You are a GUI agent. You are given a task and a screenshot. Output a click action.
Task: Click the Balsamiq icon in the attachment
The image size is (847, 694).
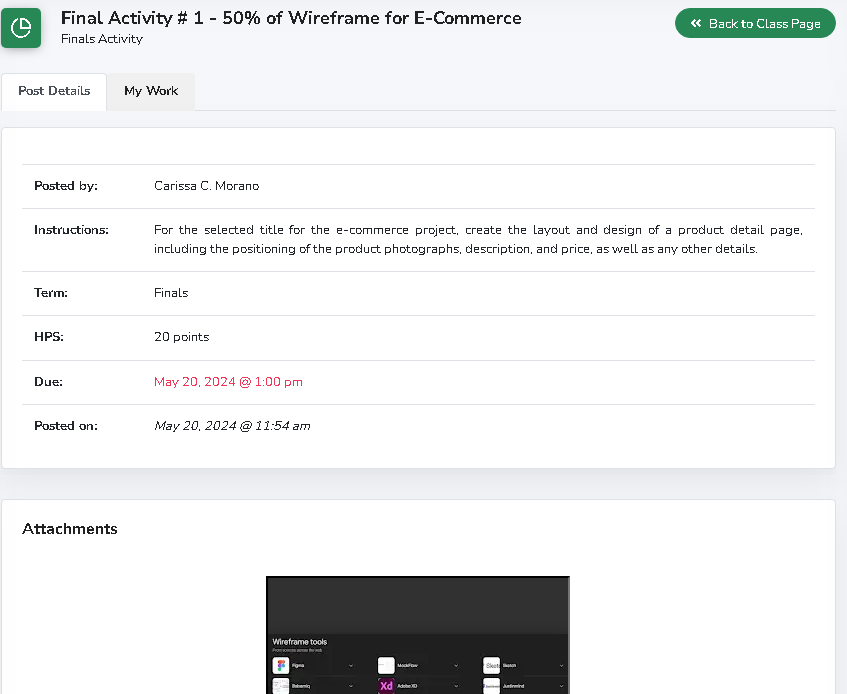pos(281,686)
